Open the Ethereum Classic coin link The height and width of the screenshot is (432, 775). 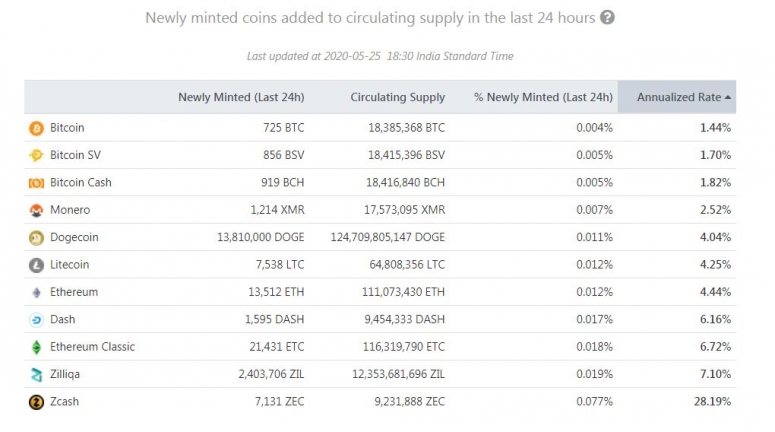pyautogui.click(x=92, y=347)
